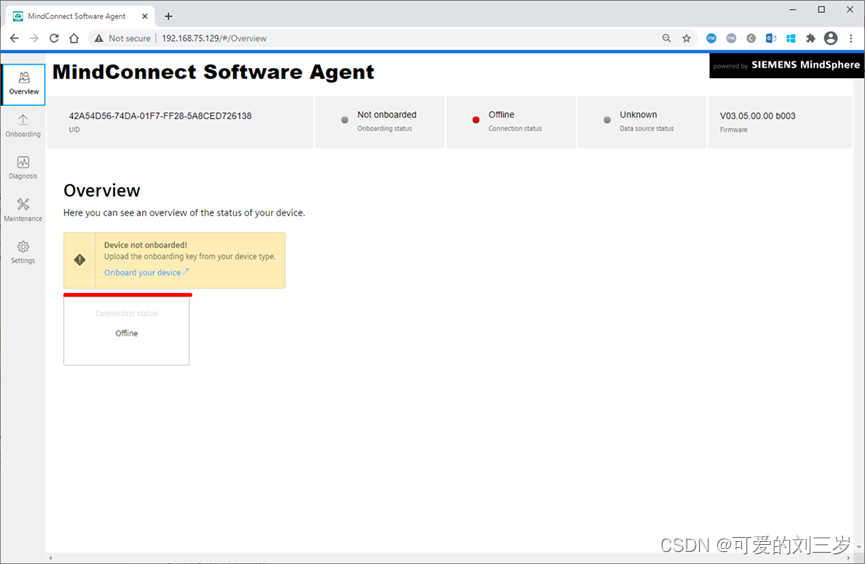Minimize the browser window
This screenshot has width=865, height=564.
click(x=793, y=9)
